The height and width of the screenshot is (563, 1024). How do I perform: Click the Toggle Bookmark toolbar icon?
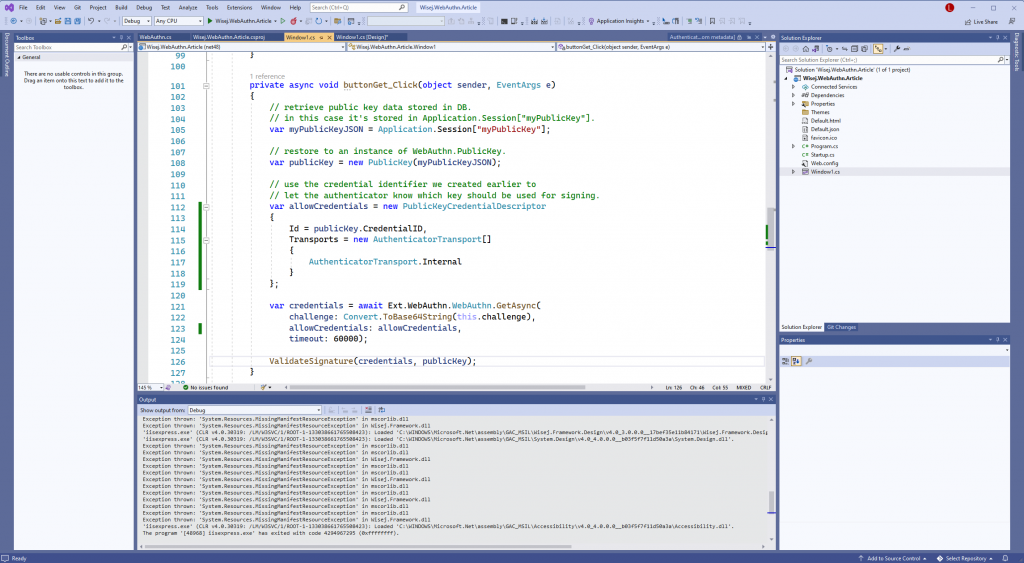pyautogui.click(x=712, y=21)
